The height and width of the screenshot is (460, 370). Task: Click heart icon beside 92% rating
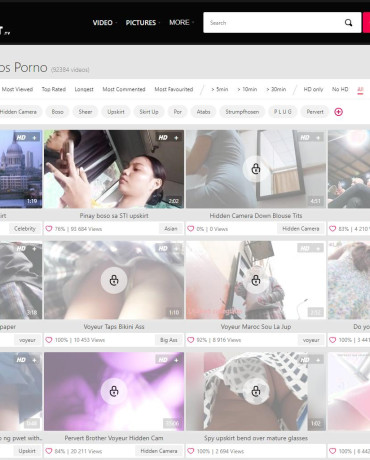[x=191, y=340]
